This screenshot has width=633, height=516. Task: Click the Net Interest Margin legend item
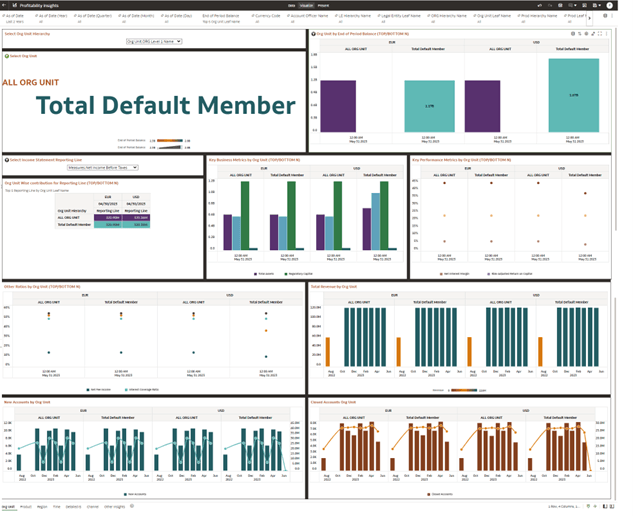point(455,274)
